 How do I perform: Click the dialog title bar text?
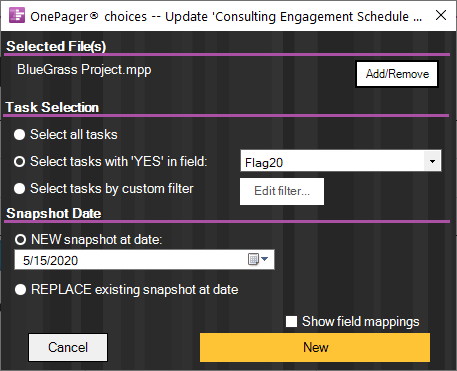226,16
